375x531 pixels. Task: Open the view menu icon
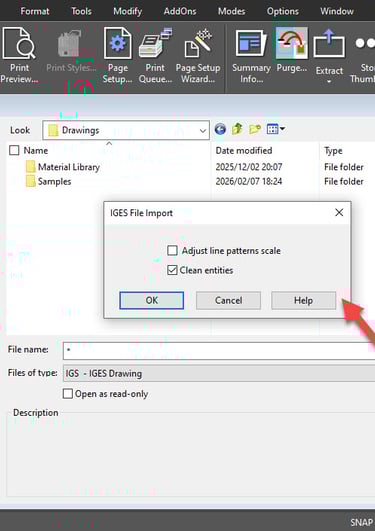tap(275, 129)
